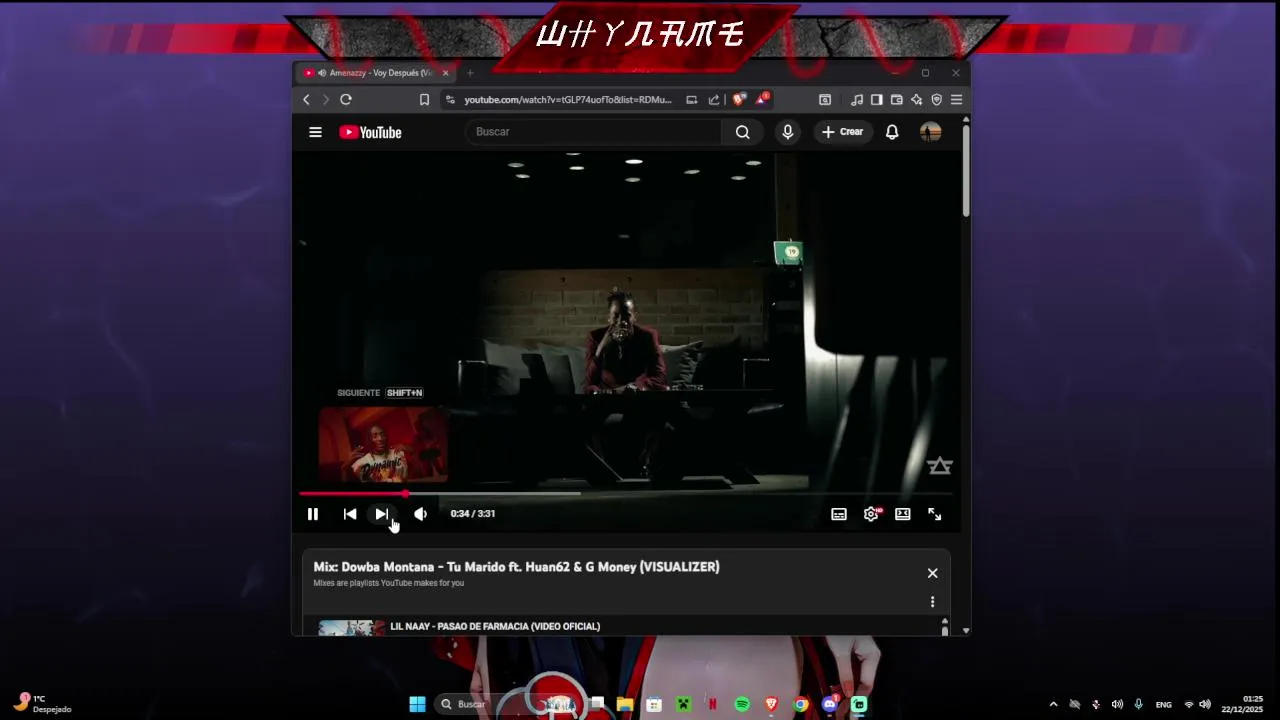Image resolution: width=1280 pixels, height=720 pixels.
Task: Open Spotify from the taskbar
Action: point(742,704)
